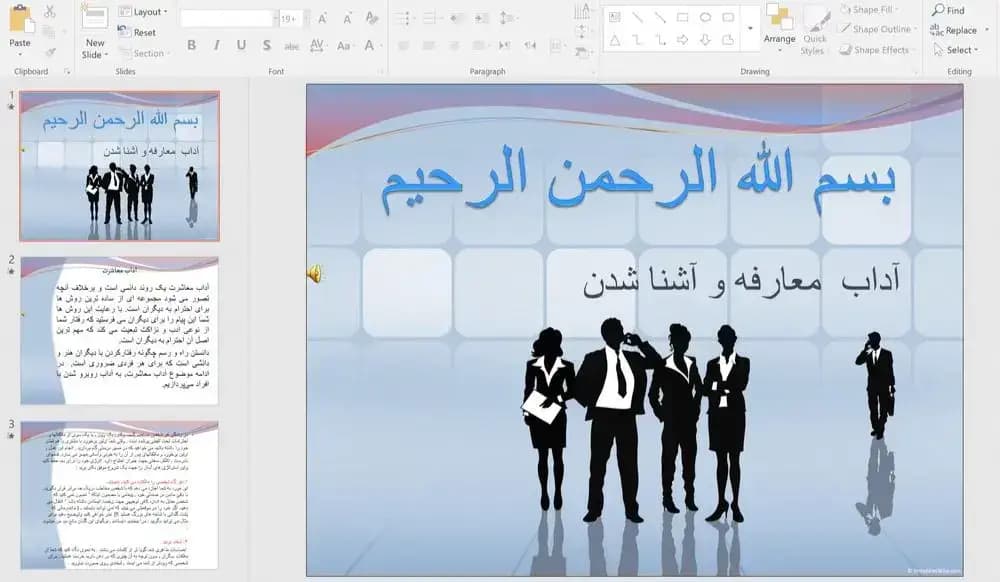Toggle Italic formatting
This screenshot has width=1000, height=582.
click(x=217, y=45)
